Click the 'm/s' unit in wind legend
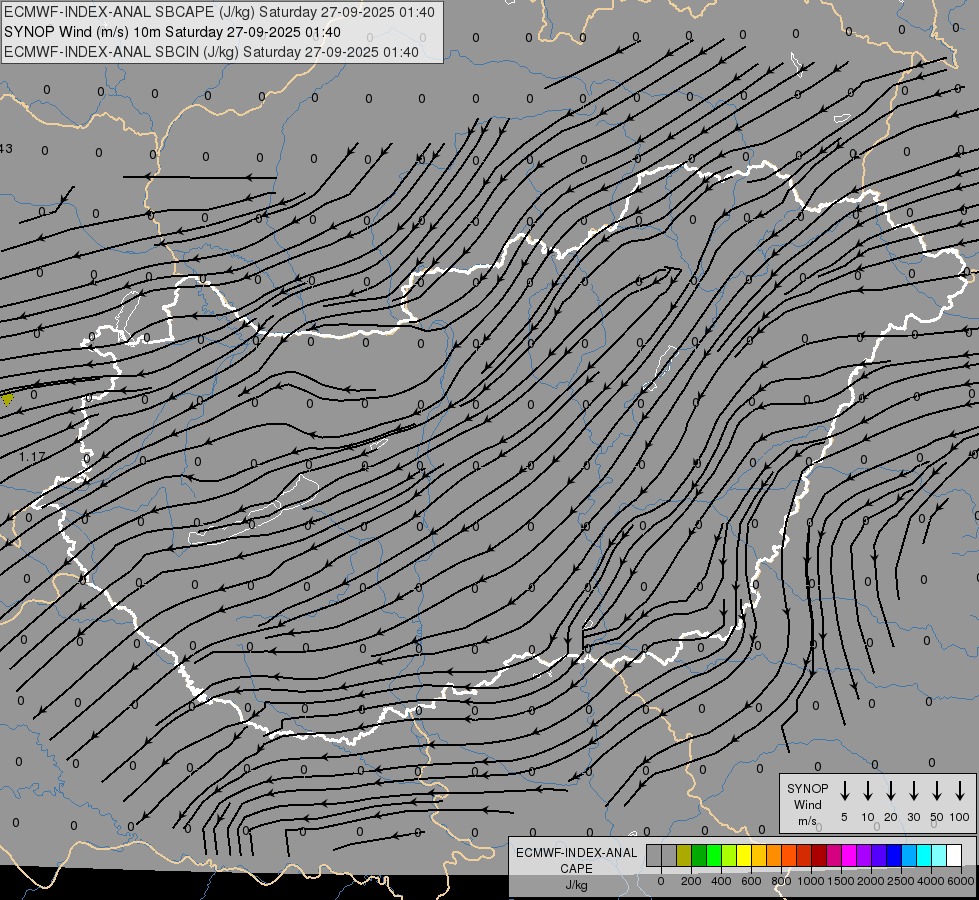979x900 pixels. point(807,821)
